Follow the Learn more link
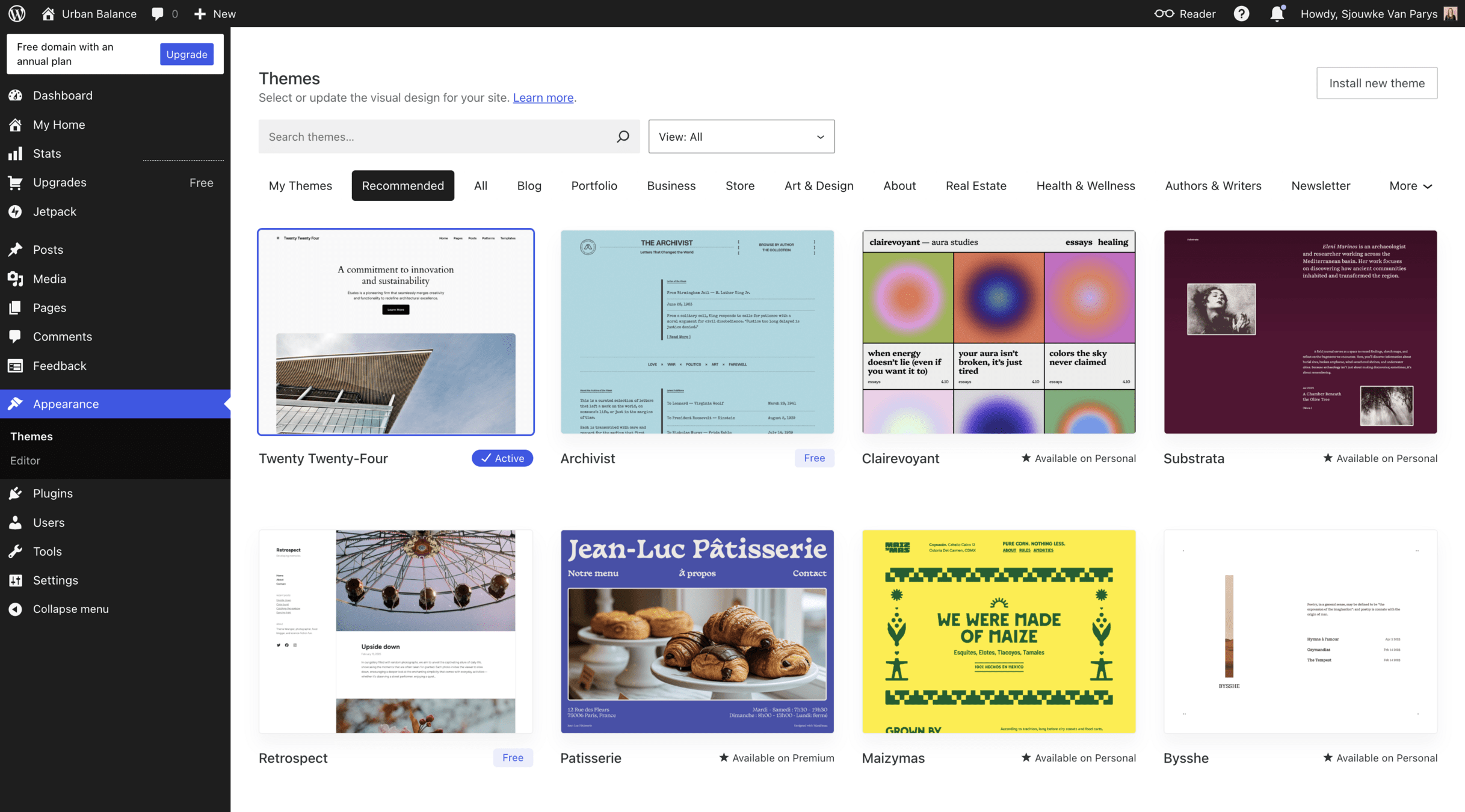This screenshot has width=1465, height=812. pos(543,97)
